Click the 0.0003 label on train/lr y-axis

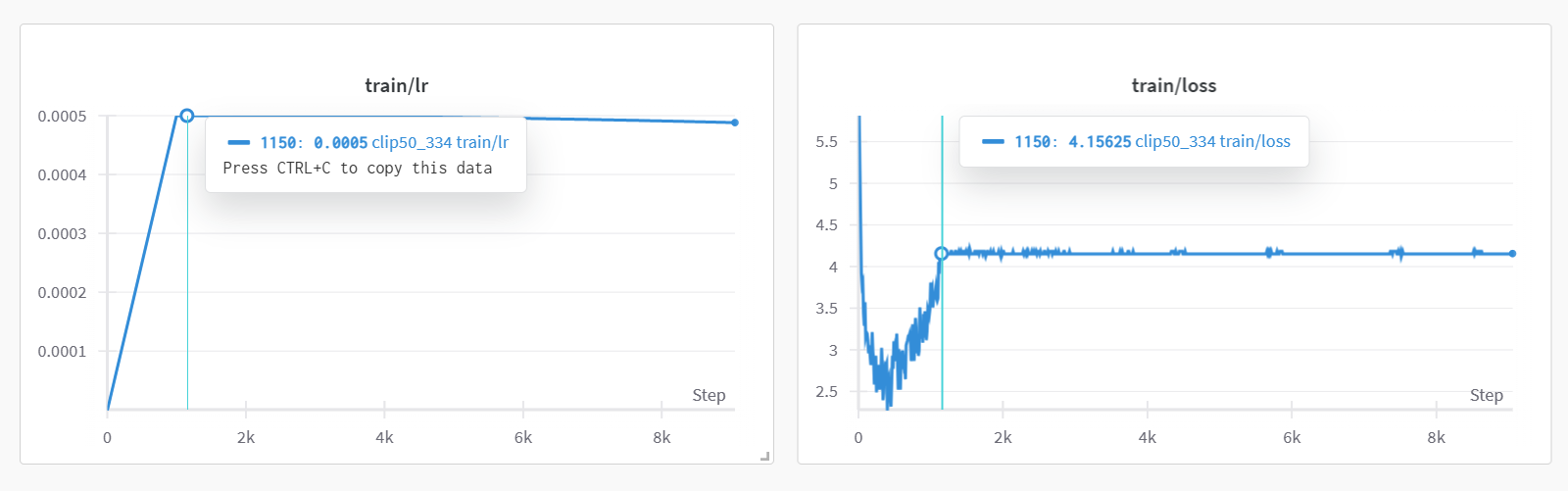point(62,234)
